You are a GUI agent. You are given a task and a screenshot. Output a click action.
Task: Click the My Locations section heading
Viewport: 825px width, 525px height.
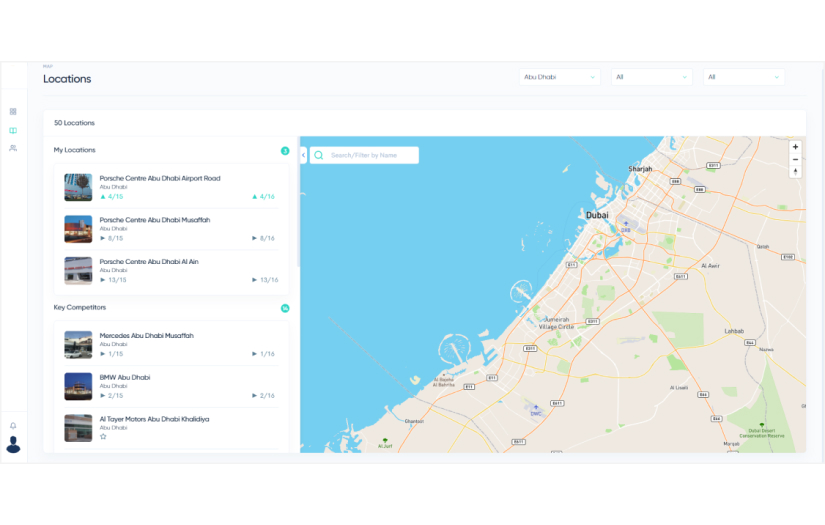tap(74, 150)
